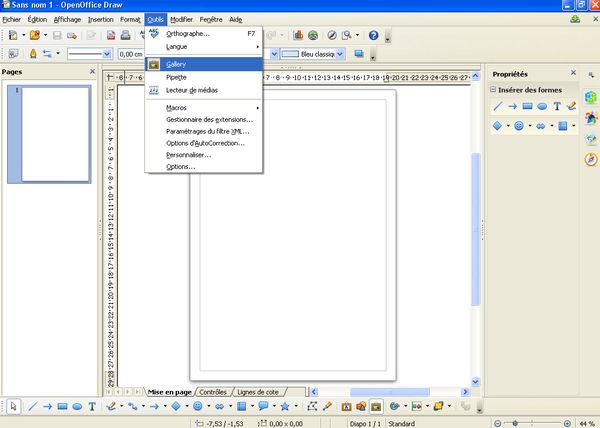Open the sidebar Gallery deck icon
This screenshot has width=600, height=428.
pyautogui.click(x=591, y=138)
